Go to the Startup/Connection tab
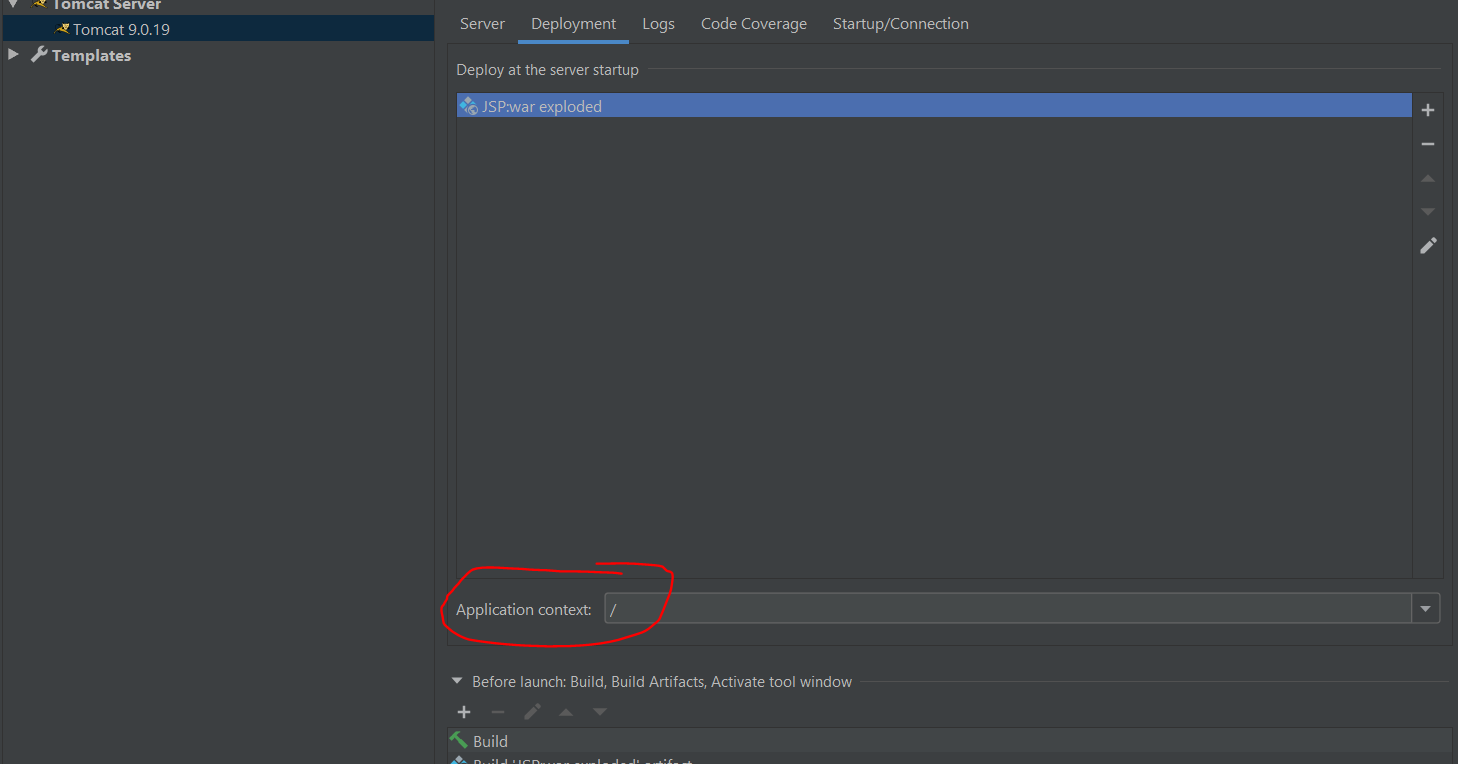Image resolution: width=1458 pixels, height=764 pixels. (901, 24)
